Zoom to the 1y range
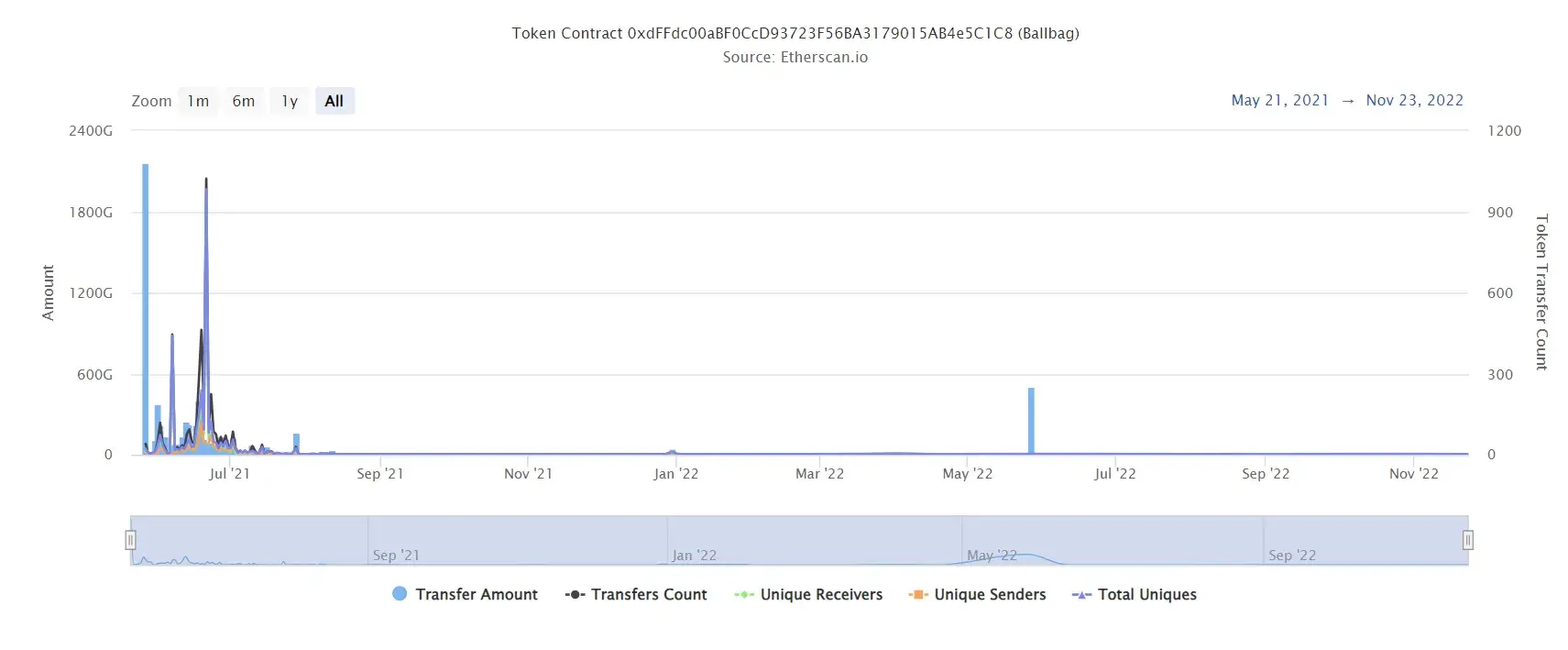Viewport: 1568px width, 650px height. pos(290,101)
